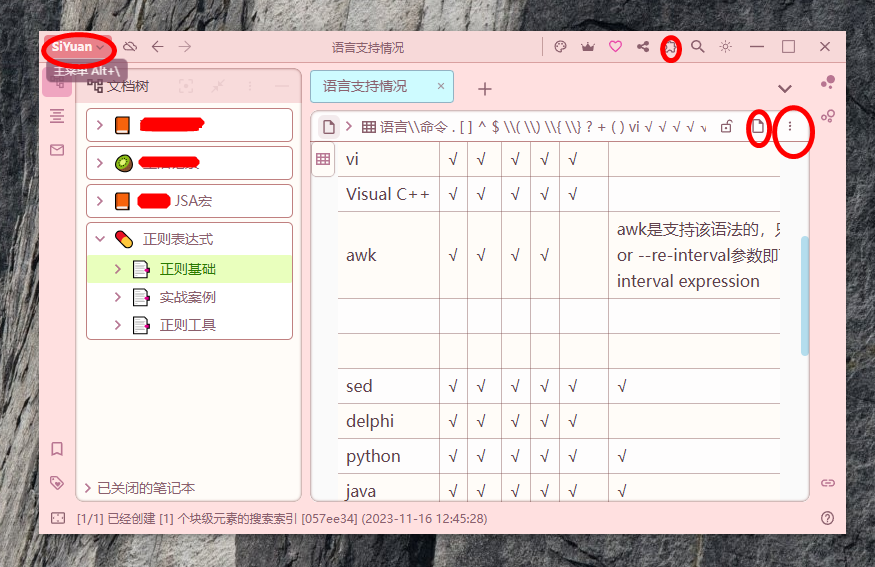
Task: Click the crown membership icon
Action: click(588, 47)
